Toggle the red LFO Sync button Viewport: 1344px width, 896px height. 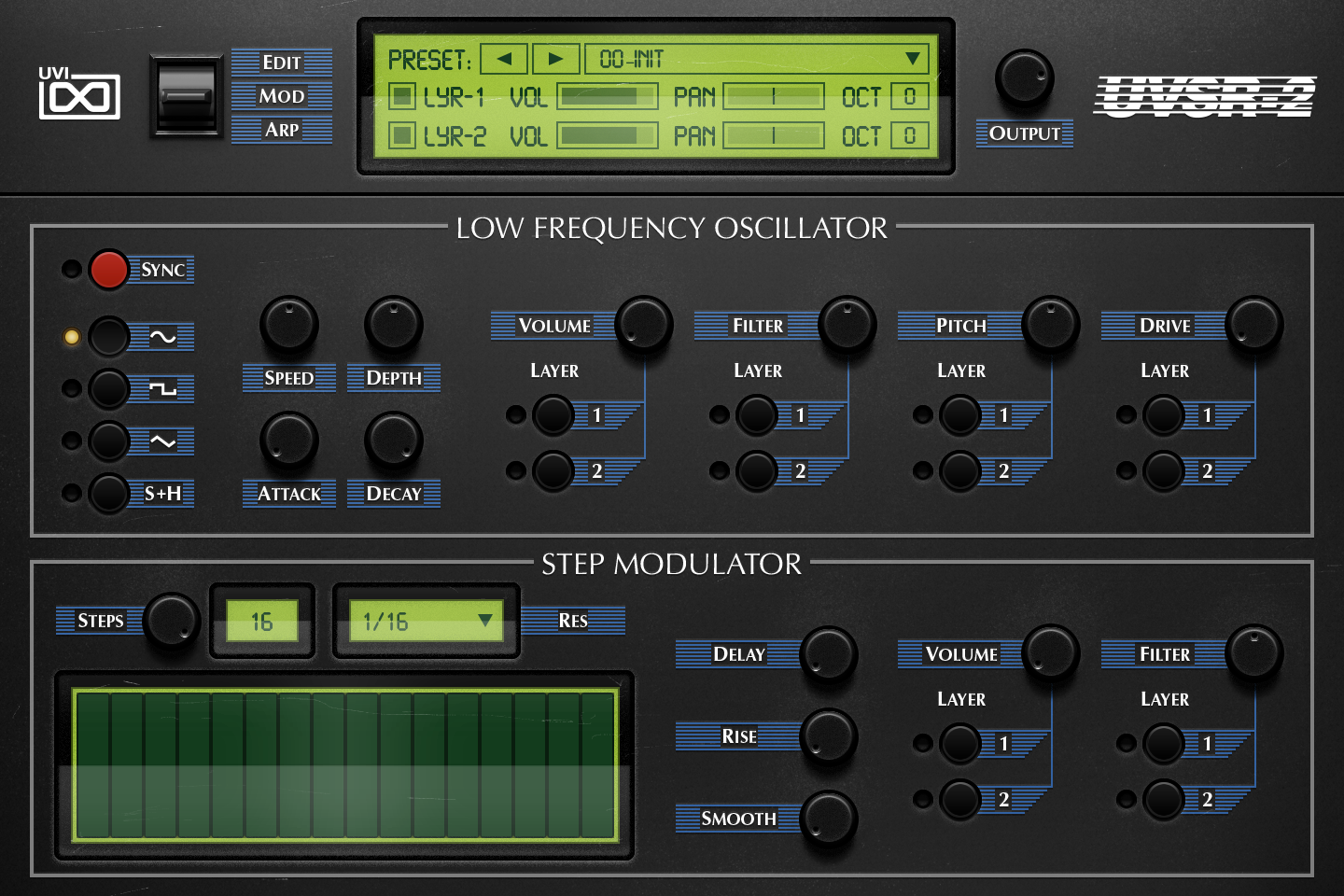[108, 270]
